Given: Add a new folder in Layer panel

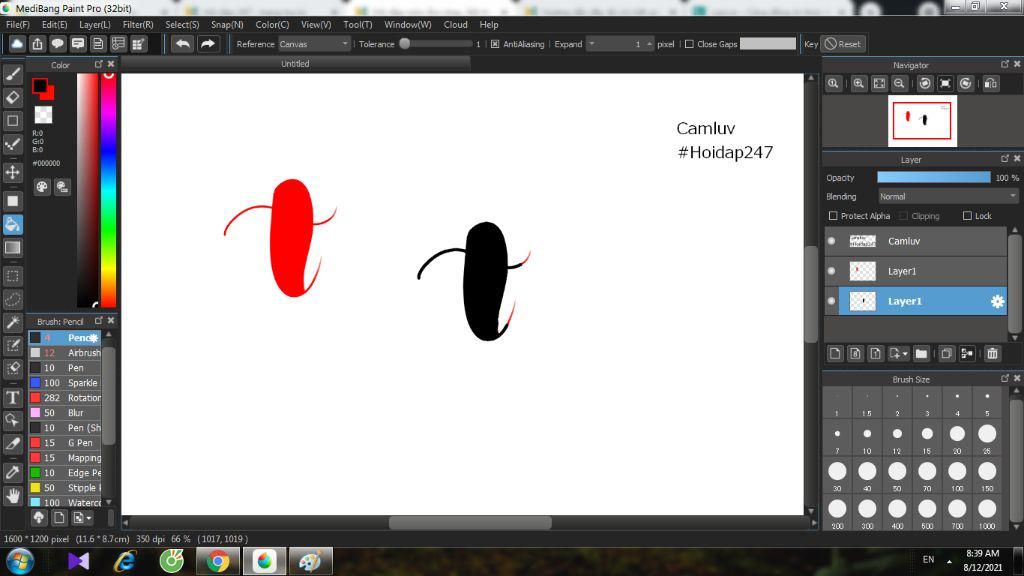Looking at the screenshot, I should pyautogui.click(x=921, y=353).
